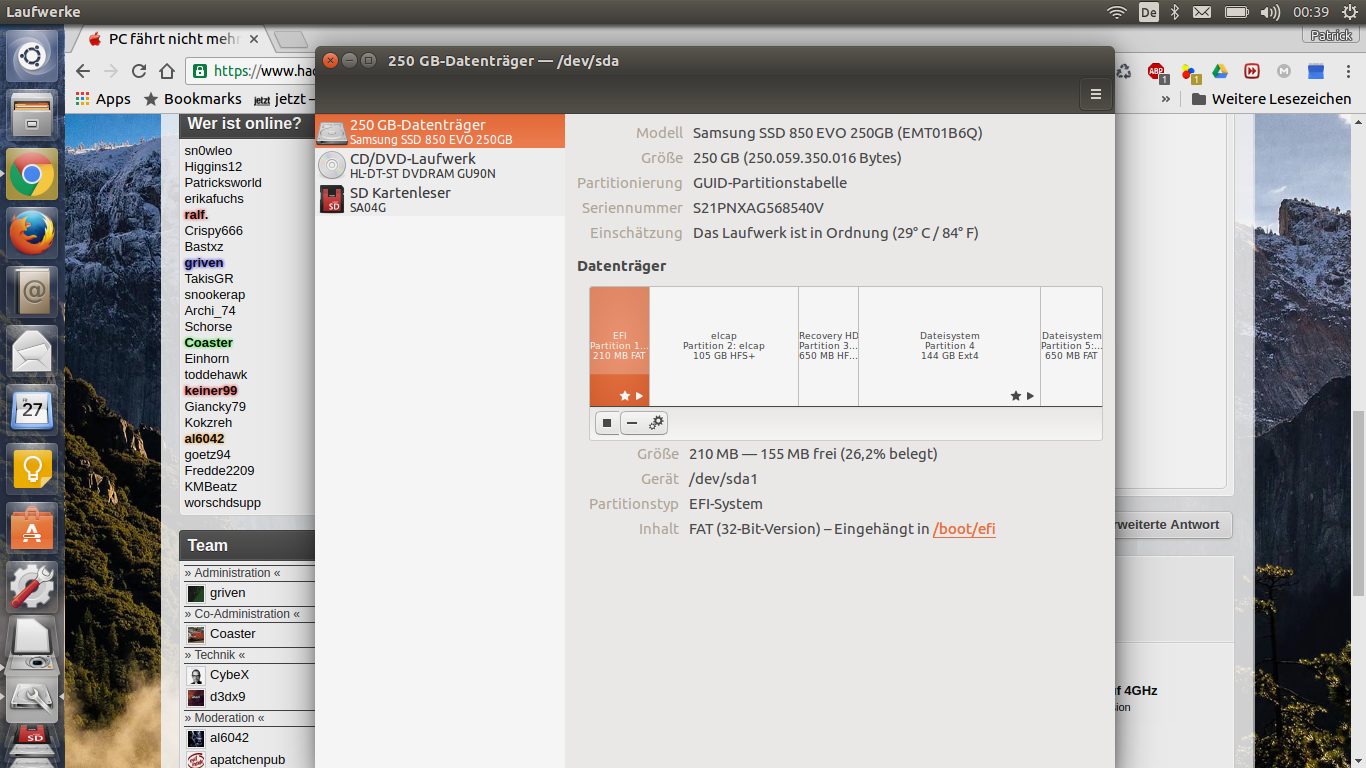
Task: Open Chrome's three-dot menu
Action: tap(1348, 71)
